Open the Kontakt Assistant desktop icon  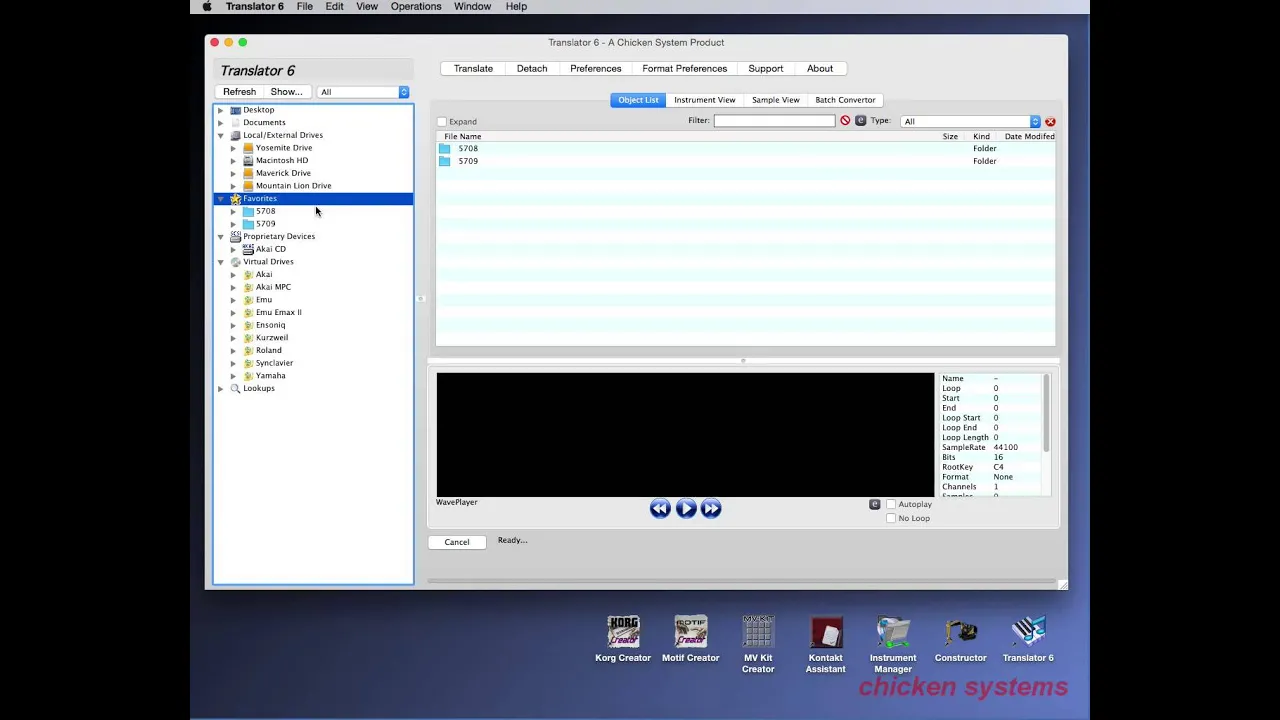826,644
